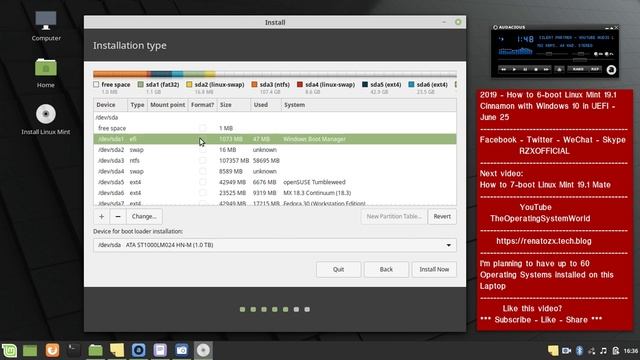Go Back to the previous installer step

point(386,269)
